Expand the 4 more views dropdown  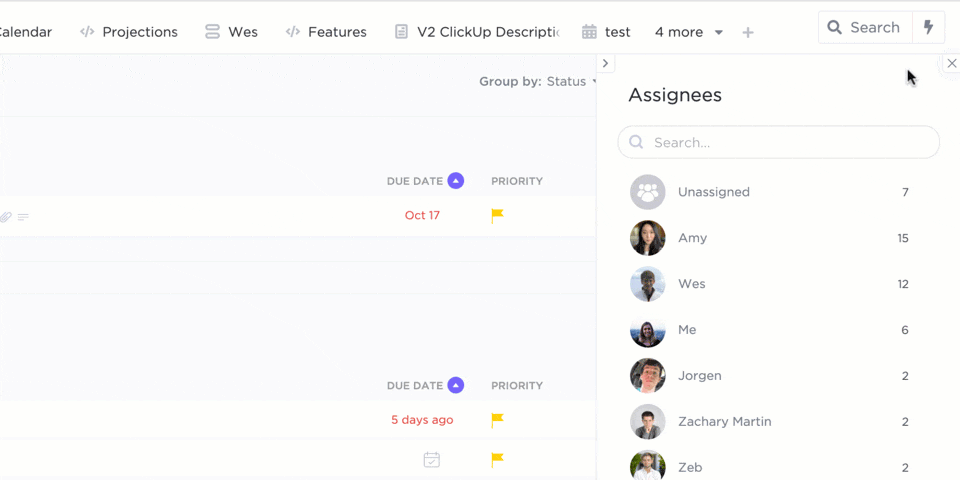[689, 32]
